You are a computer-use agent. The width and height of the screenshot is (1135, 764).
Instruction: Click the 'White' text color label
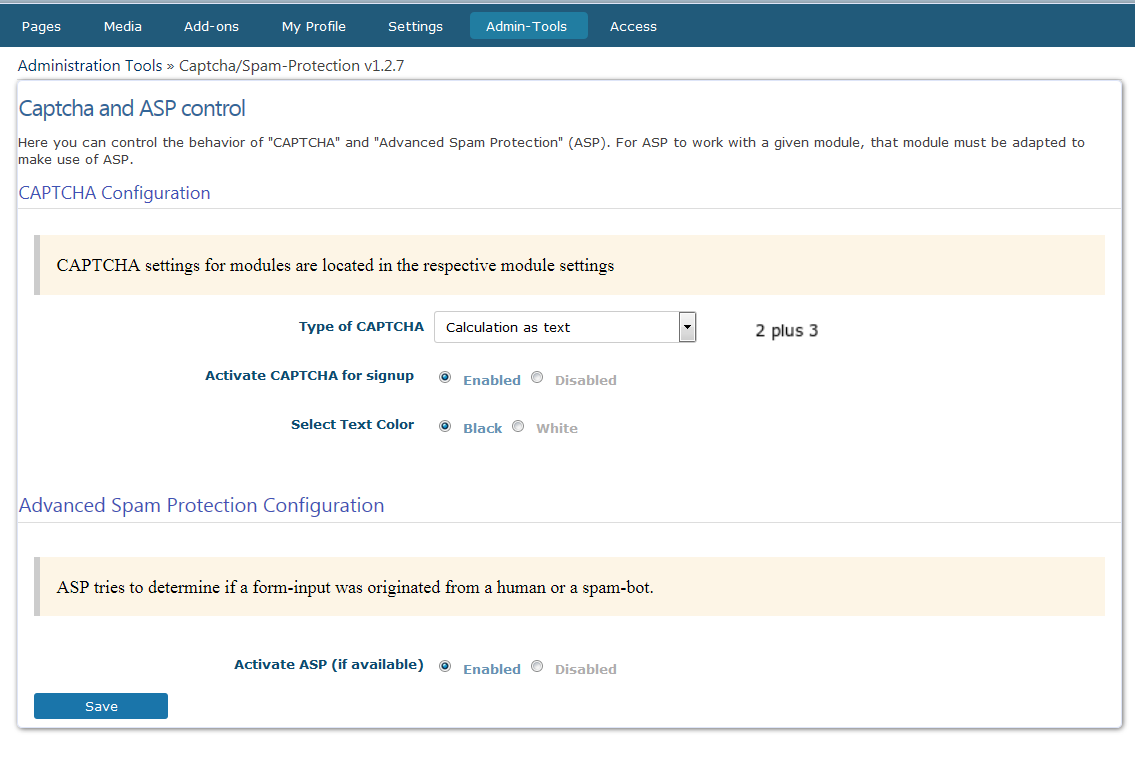coord(557,428)
